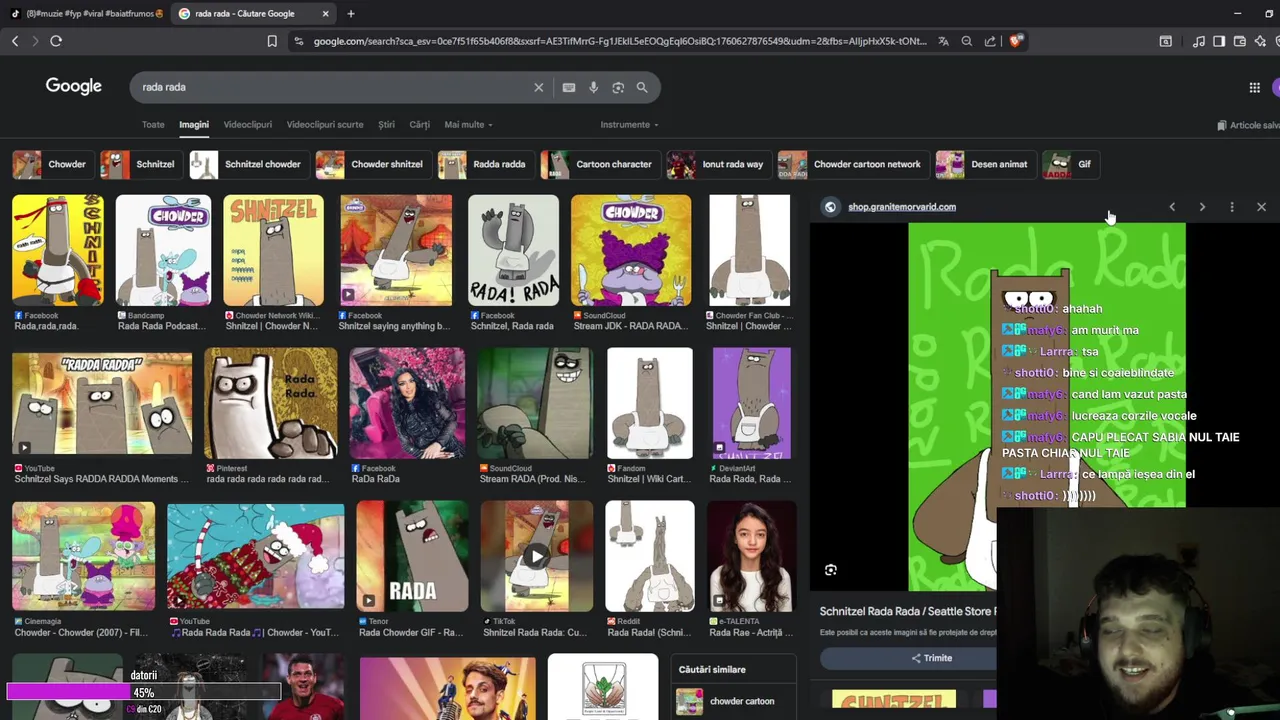Open the Brave Shields lion icon

(x=1015, y=41)
